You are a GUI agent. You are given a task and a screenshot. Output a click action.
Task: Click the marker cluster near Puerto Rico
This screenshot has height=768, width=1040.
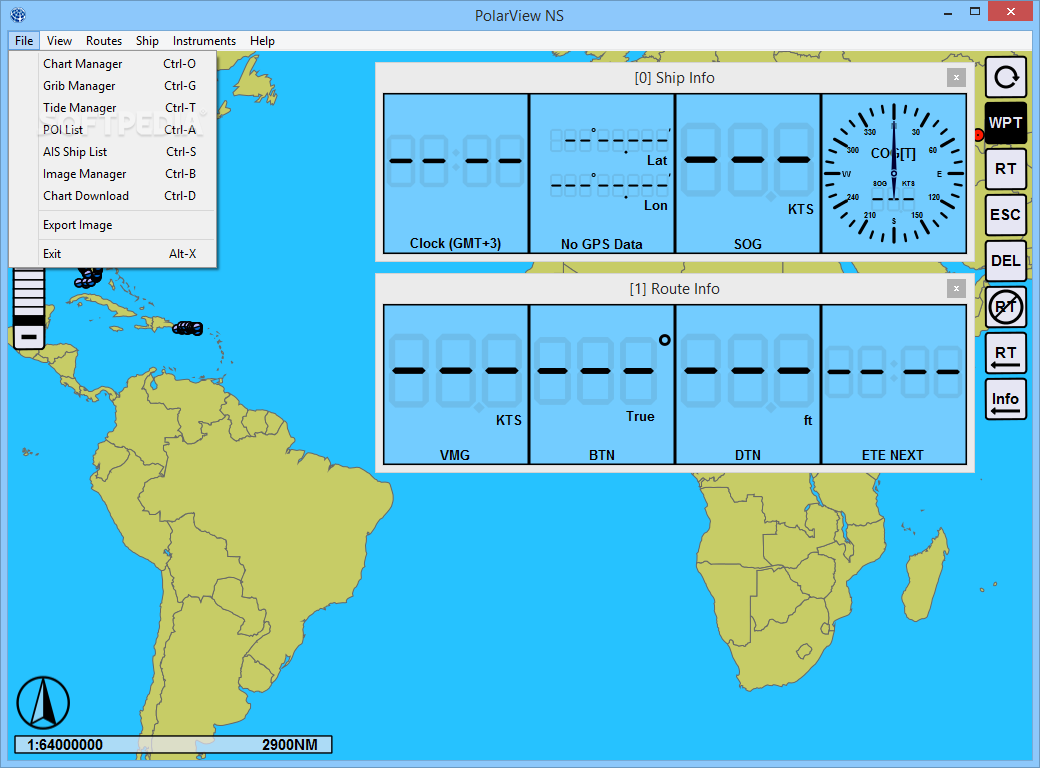coord(188,328)
